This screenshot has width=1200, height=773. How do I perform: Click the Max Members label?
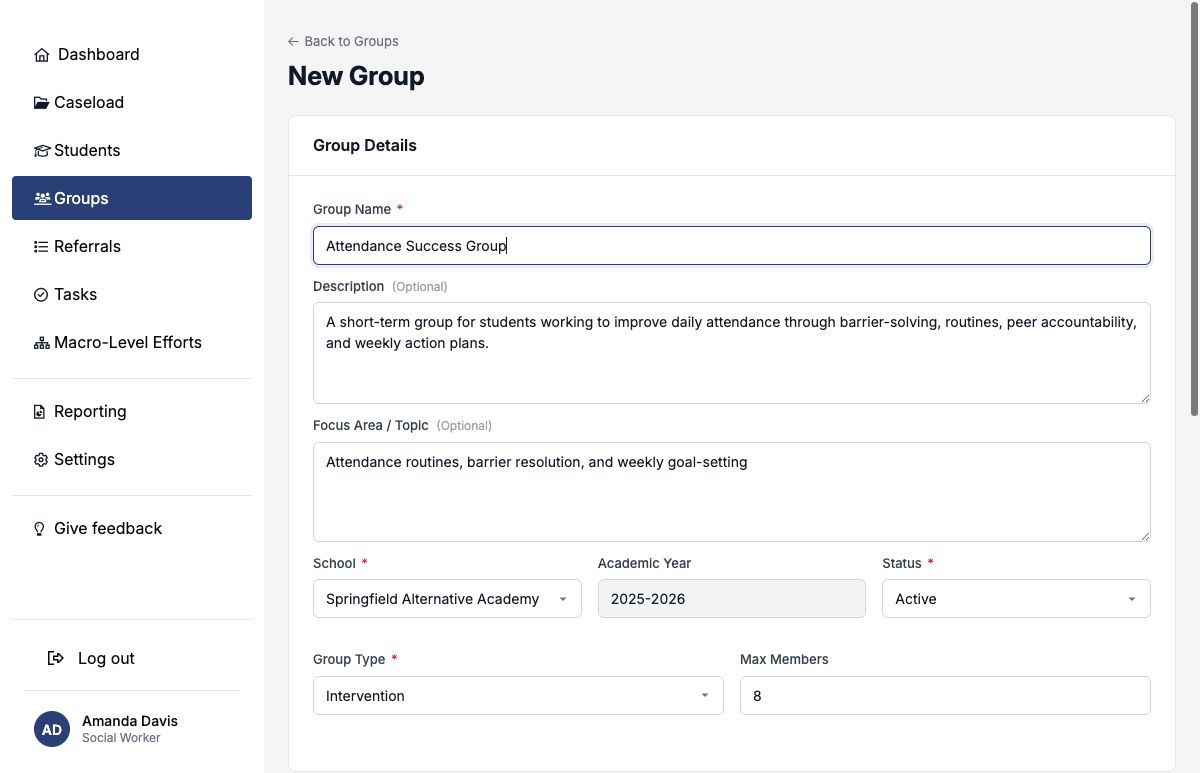pyautogui.click(x=784, y=659)
